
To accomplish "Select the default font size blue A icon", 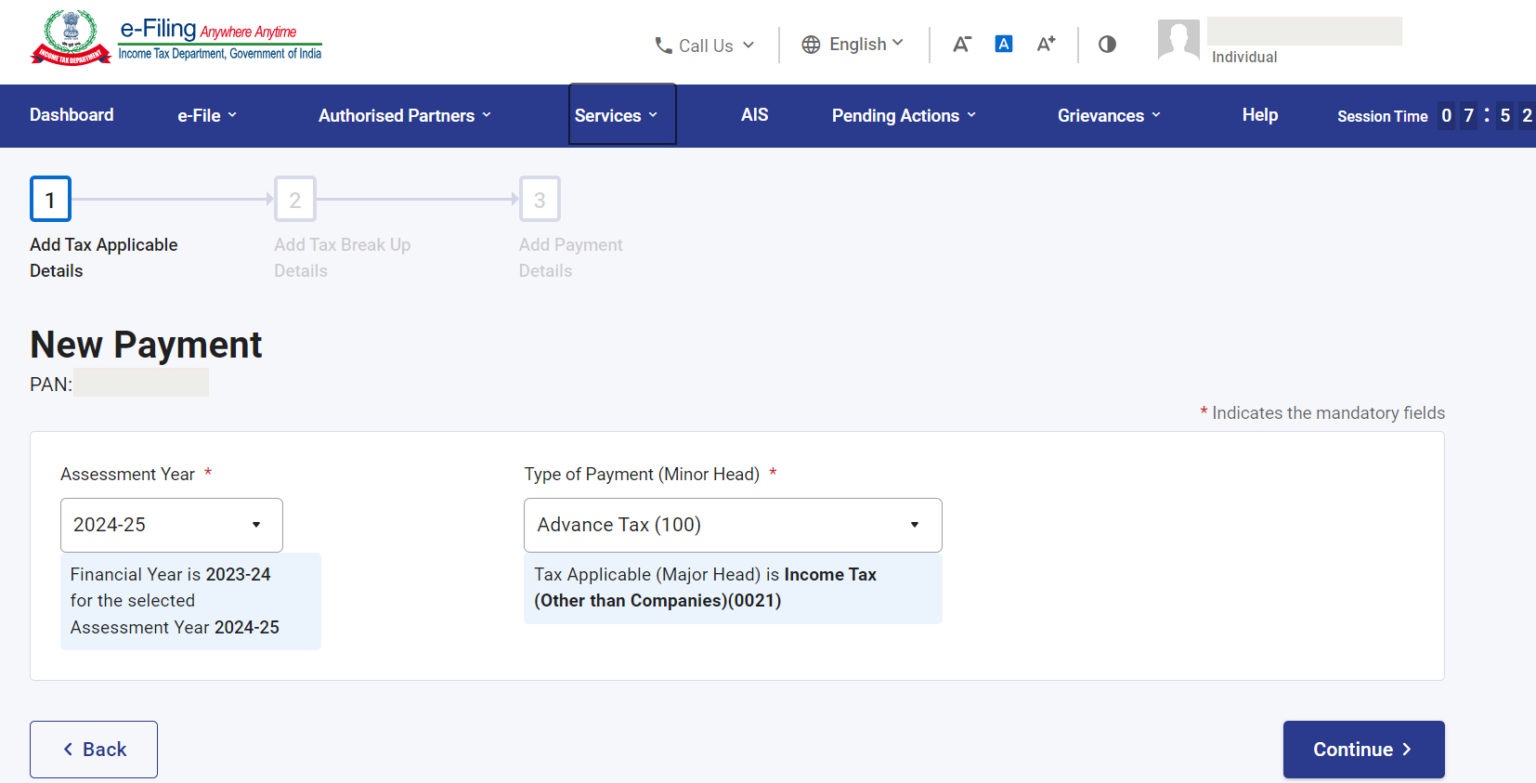I will click(1003, 43).
